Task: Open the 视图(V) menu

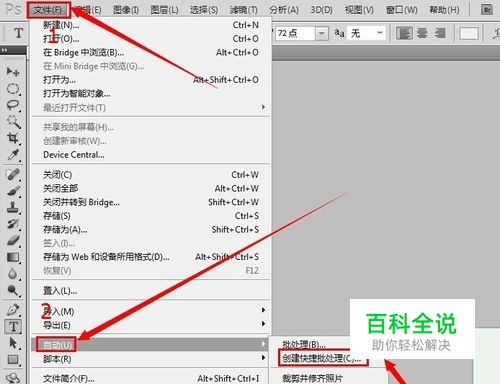Action: pyautogui.click(x=359, y=10)
